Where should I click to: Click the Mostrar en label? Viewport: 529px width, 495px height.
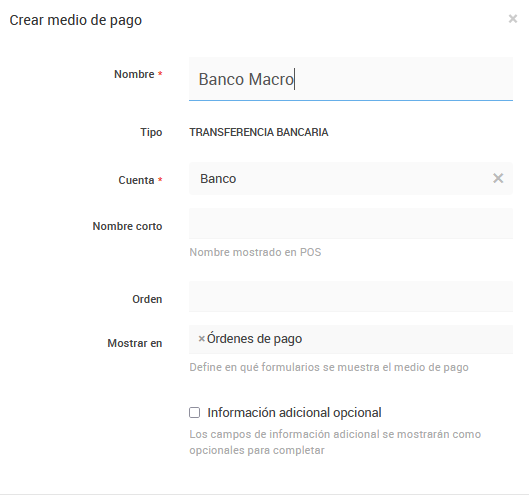click(x=135, y=343)
